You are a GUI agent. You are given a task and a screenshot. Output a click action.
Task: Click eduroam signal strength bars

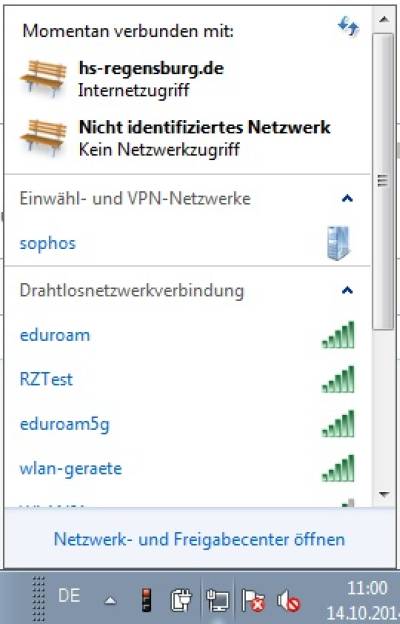click(x=338, y=335)
